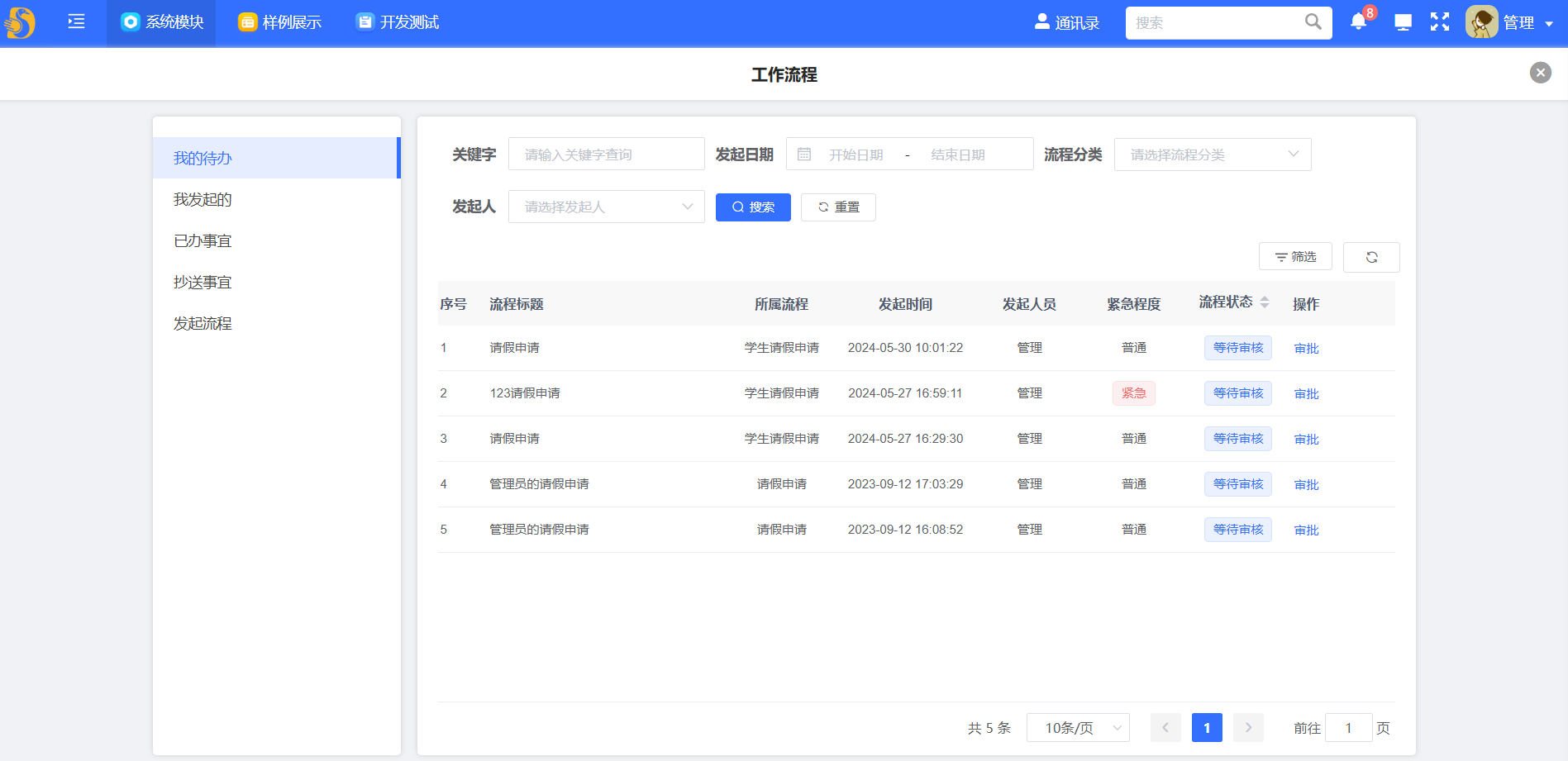Focus the 关键字 keyword input
The width and height of the screenshot is (1568, 761).
[606, 155]
